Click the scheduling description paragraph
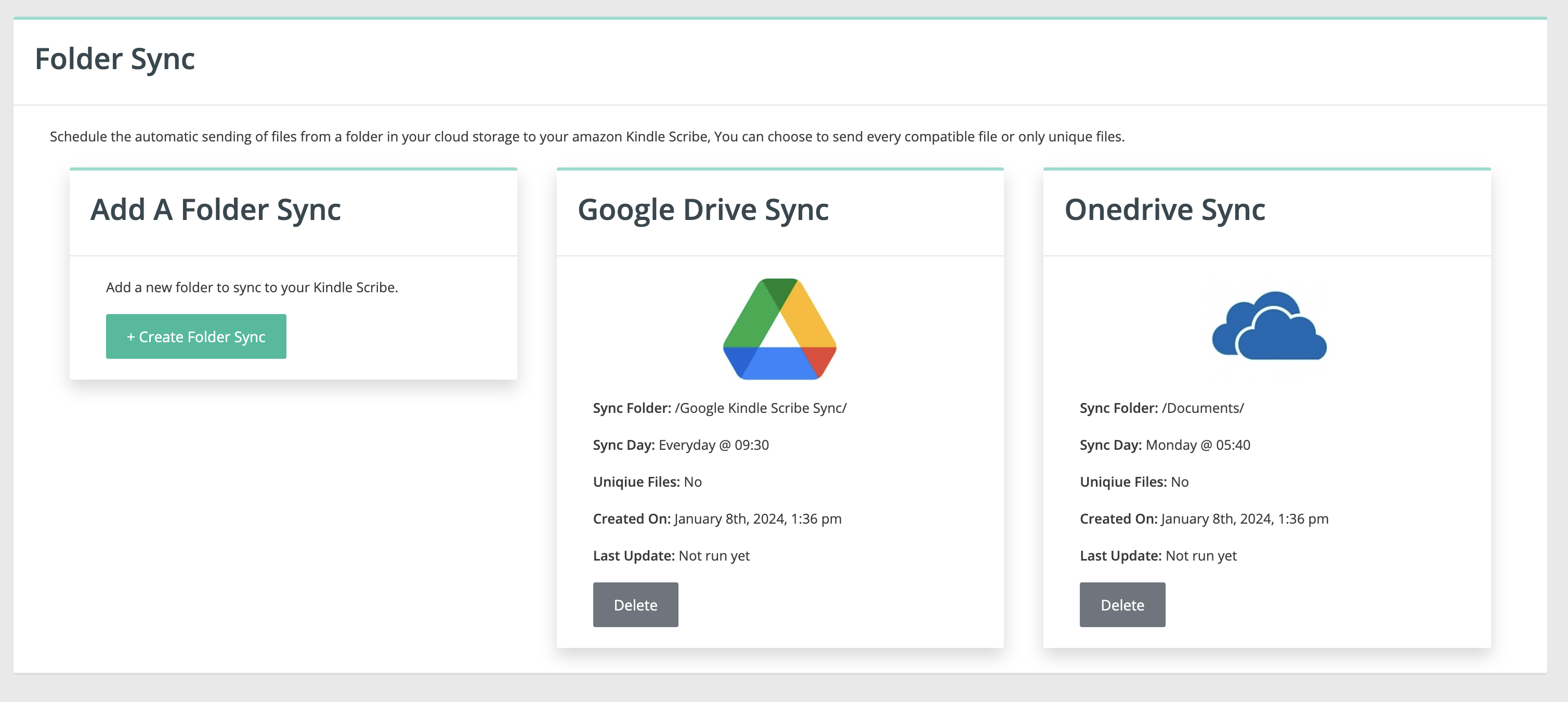This screenshot has height=702, width=1568. pyautogui.click(x=587, y=136)
